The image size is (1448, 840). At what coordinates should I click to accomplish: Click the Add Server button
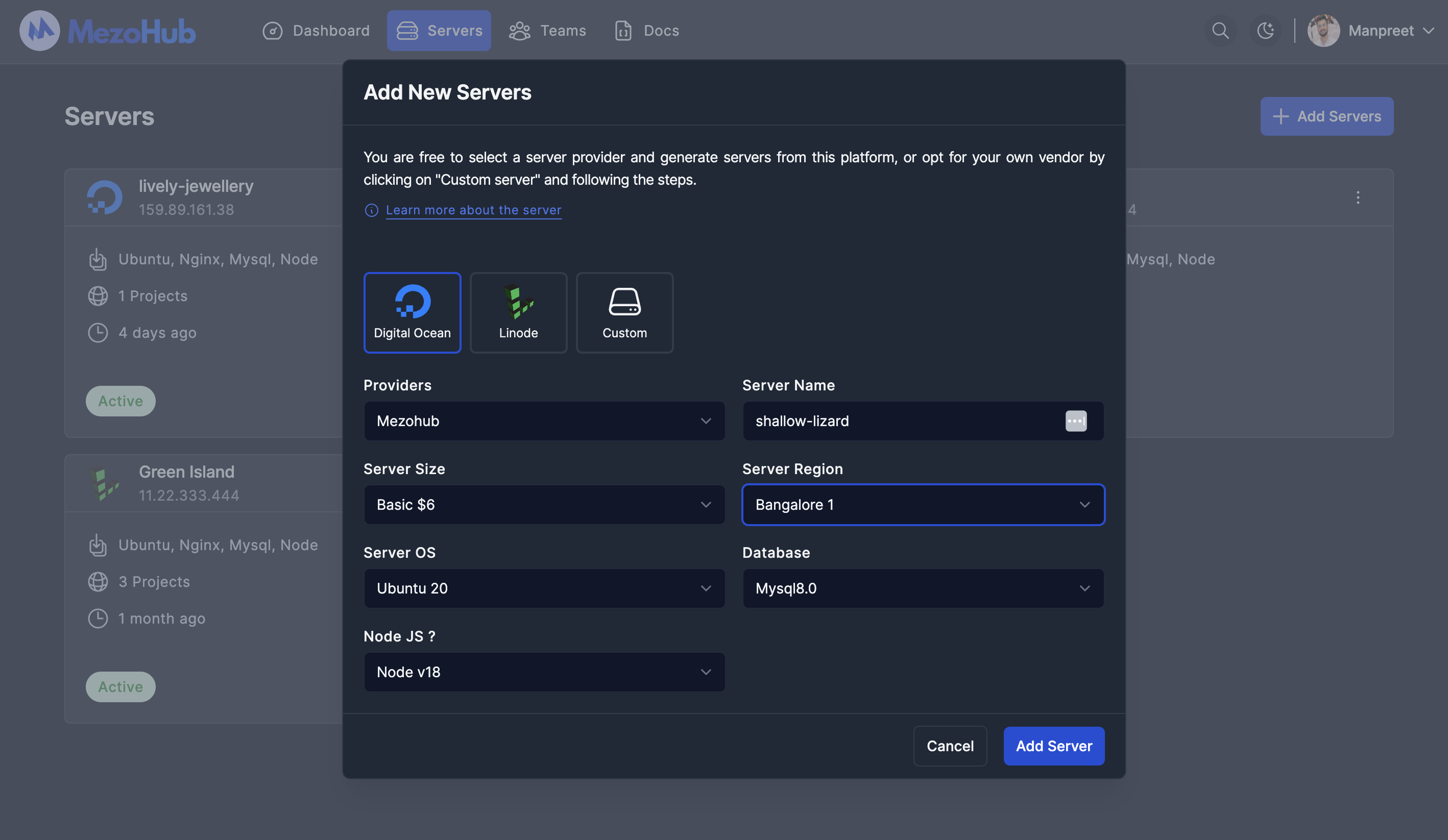[1053, 746]
